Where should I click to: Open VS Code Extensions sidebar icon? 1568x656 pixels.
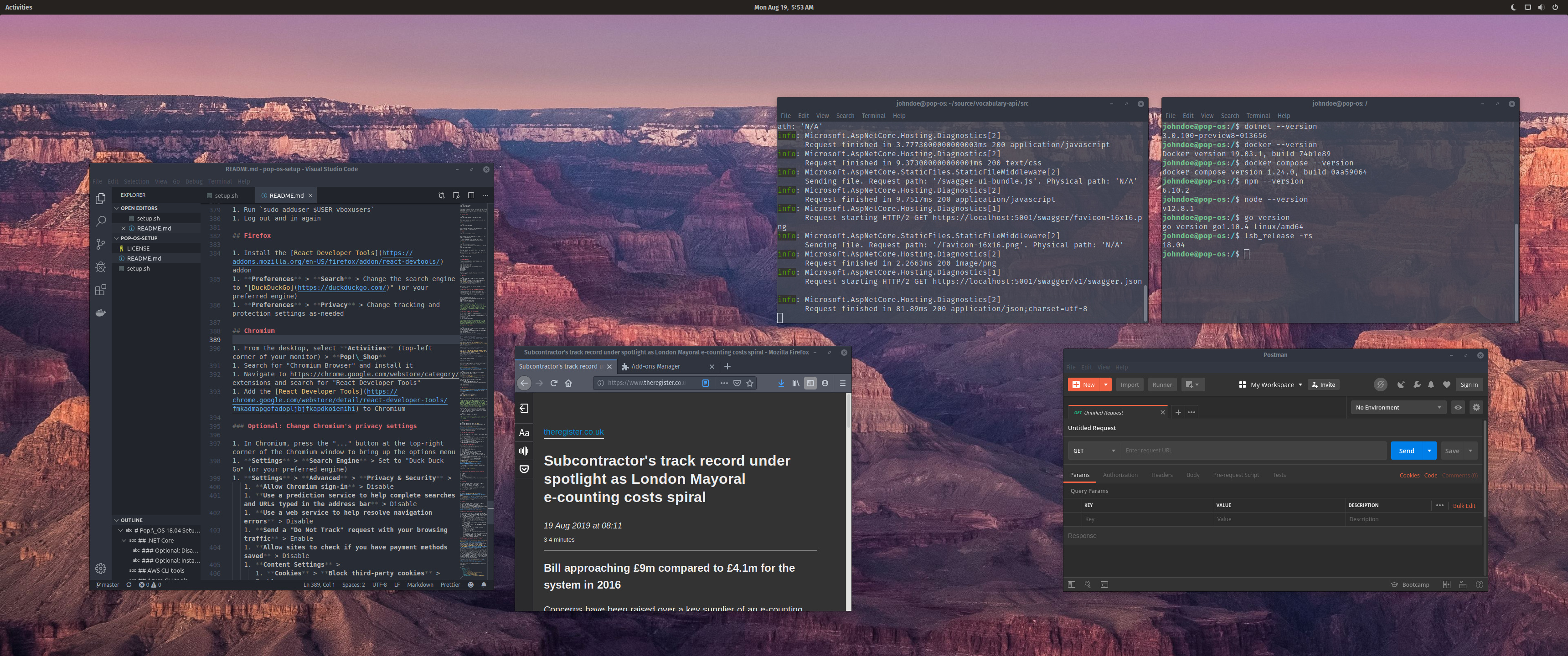[x=101, y=290]
